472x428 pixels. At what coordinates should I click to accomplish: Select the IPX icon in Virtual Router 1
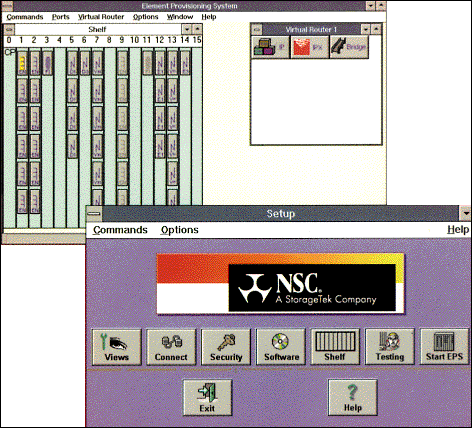(310, 47)
